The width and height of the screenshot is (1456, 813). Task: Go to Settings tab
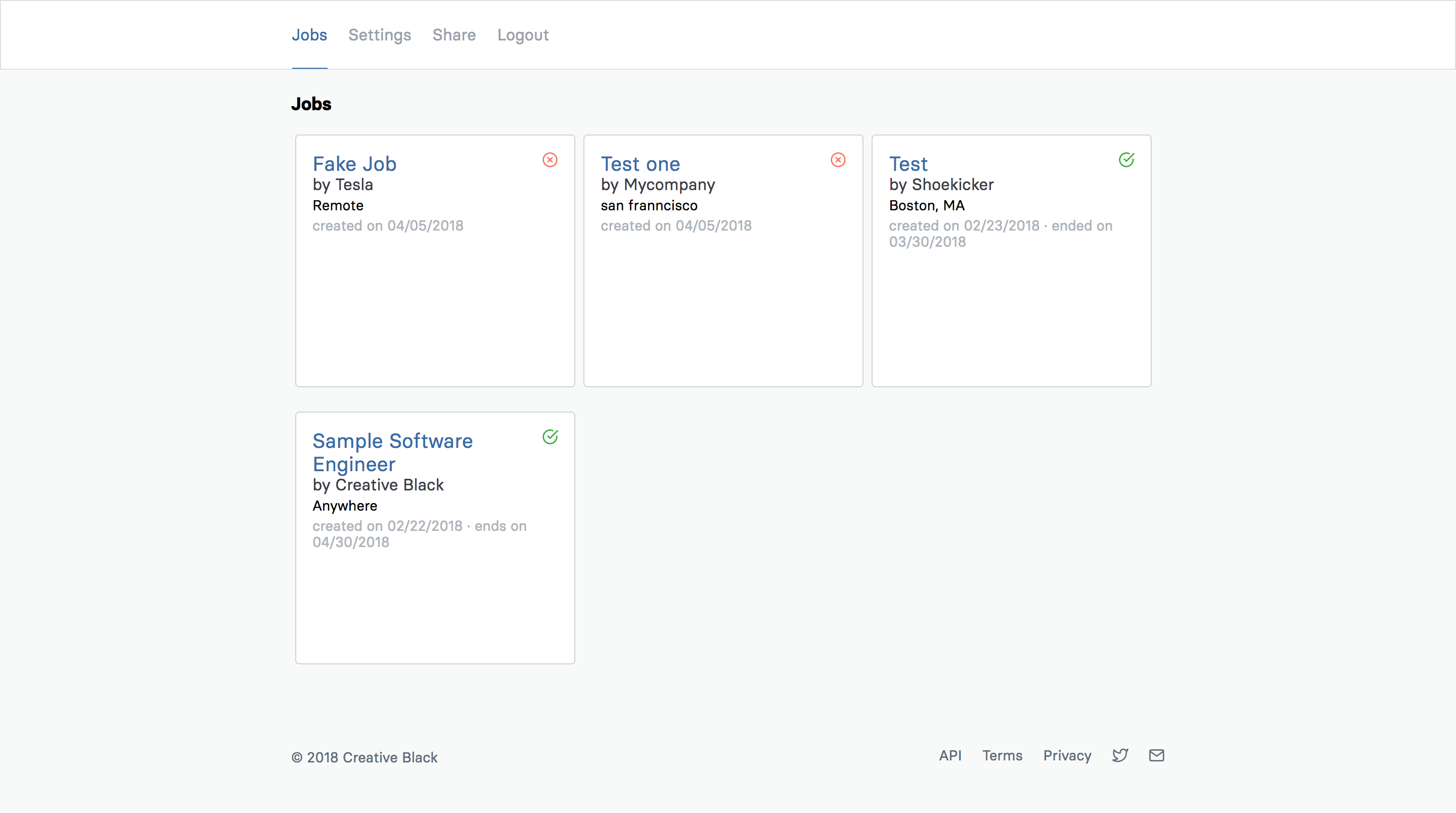[x=380, y=35]
